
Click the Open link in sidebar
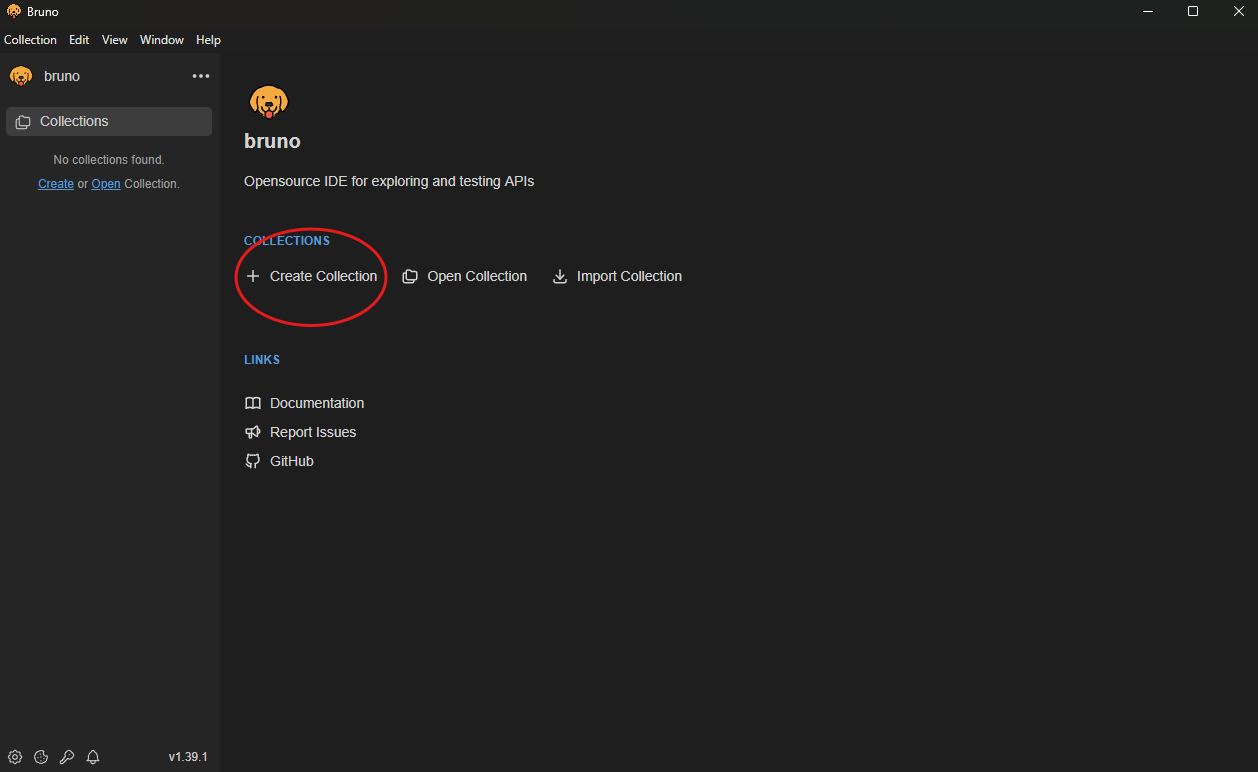tap(106, 184)
